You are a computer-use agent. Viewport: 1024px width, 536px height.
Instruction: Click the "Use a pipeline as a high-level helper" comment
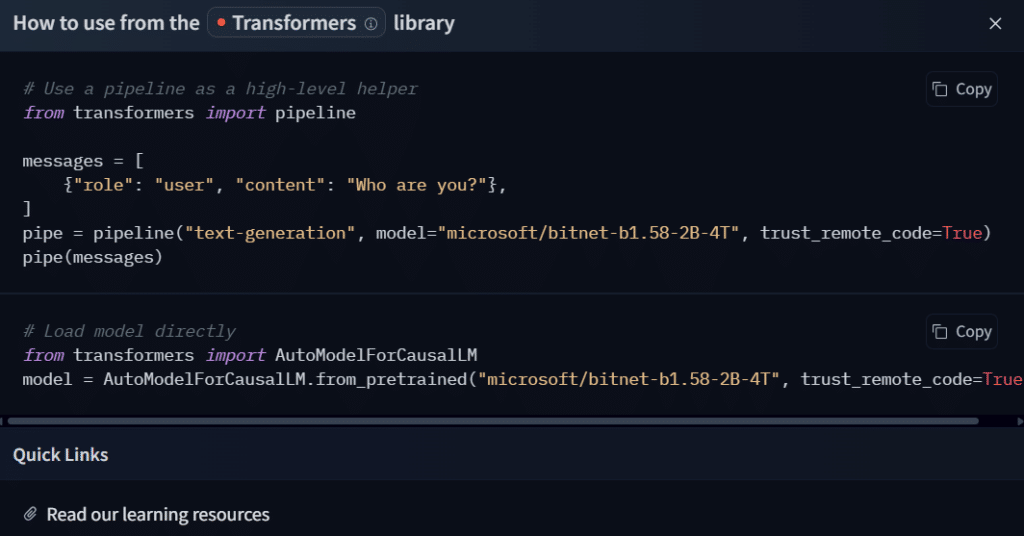pos(220,89)
